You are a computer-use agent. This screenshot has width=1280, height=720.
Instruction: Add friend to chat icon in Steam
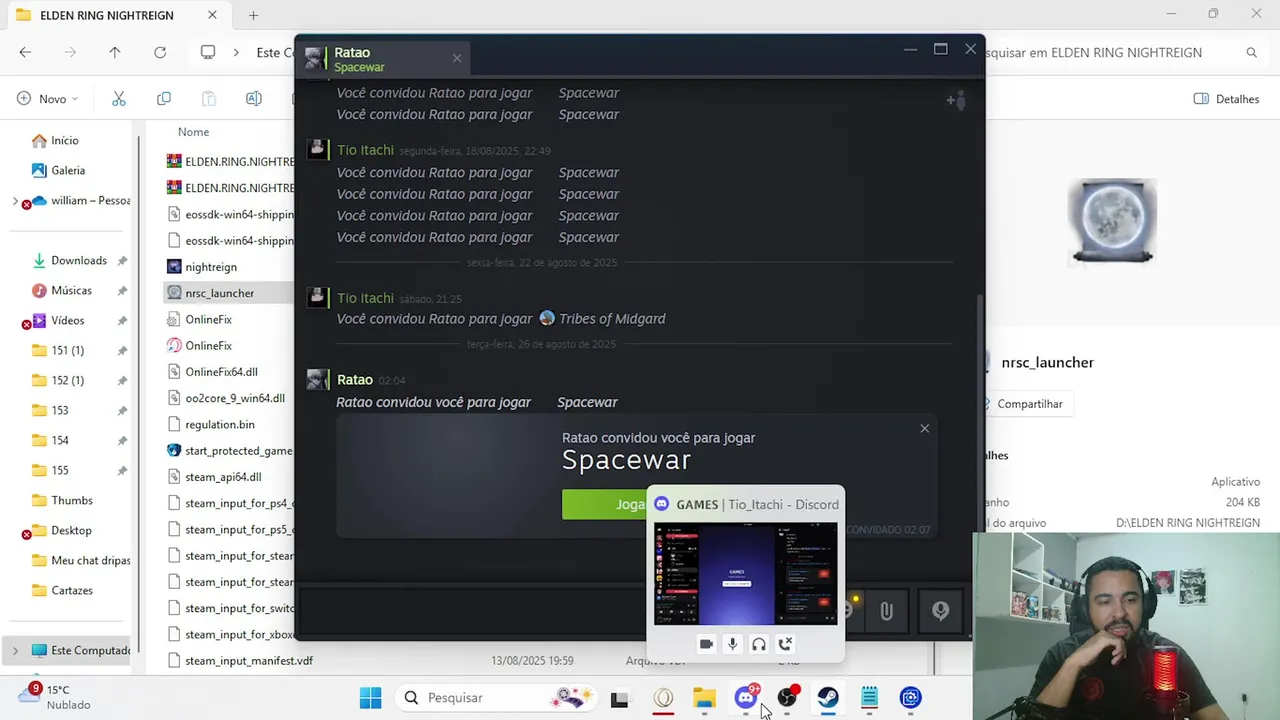[x=956, y=100]
